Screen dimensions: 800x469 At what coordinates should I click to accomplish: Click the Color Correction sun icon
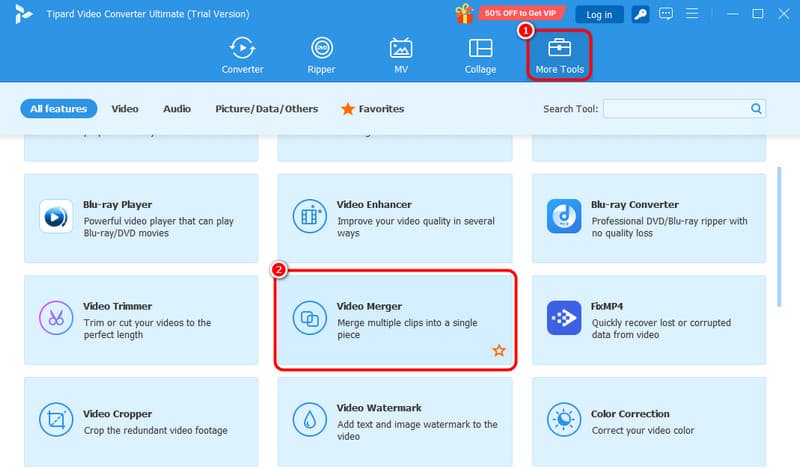pyautogui.click(x=564, y=420)
